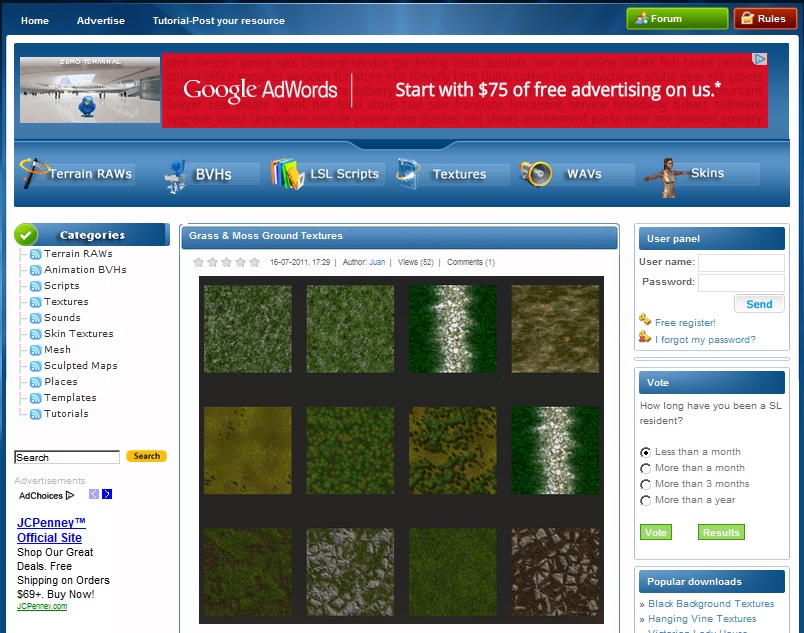Click the Password input field

pos(741,283)
